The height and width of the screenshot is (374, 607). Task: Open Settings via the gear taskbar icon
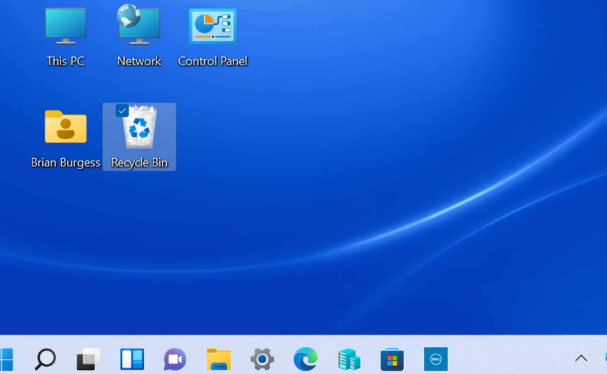tap(262, 359)
